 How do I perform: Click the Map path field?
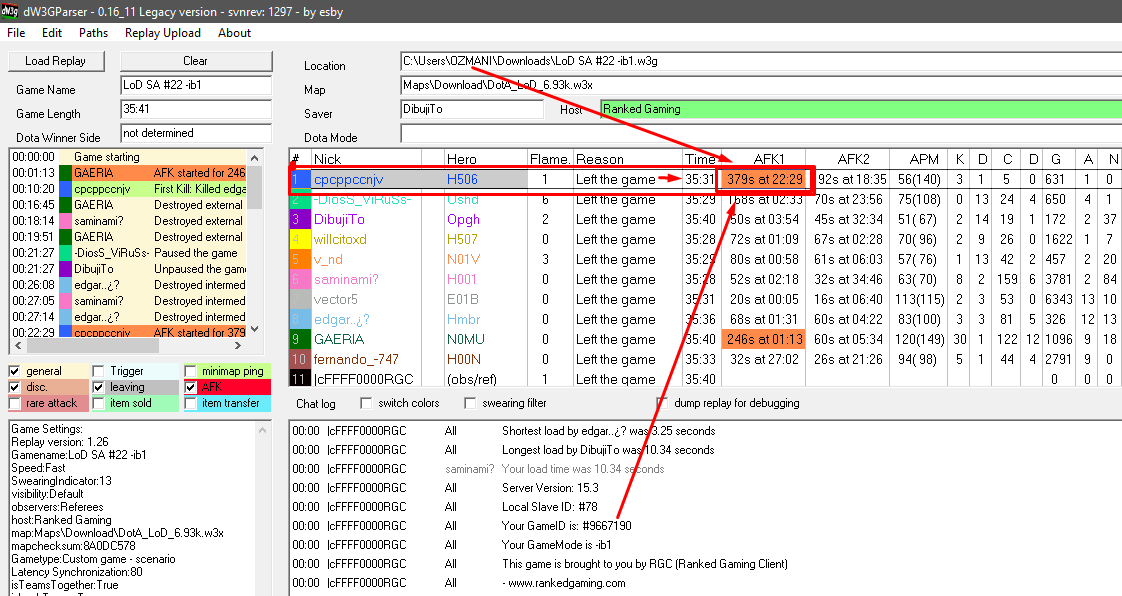(x=761, y=85)
